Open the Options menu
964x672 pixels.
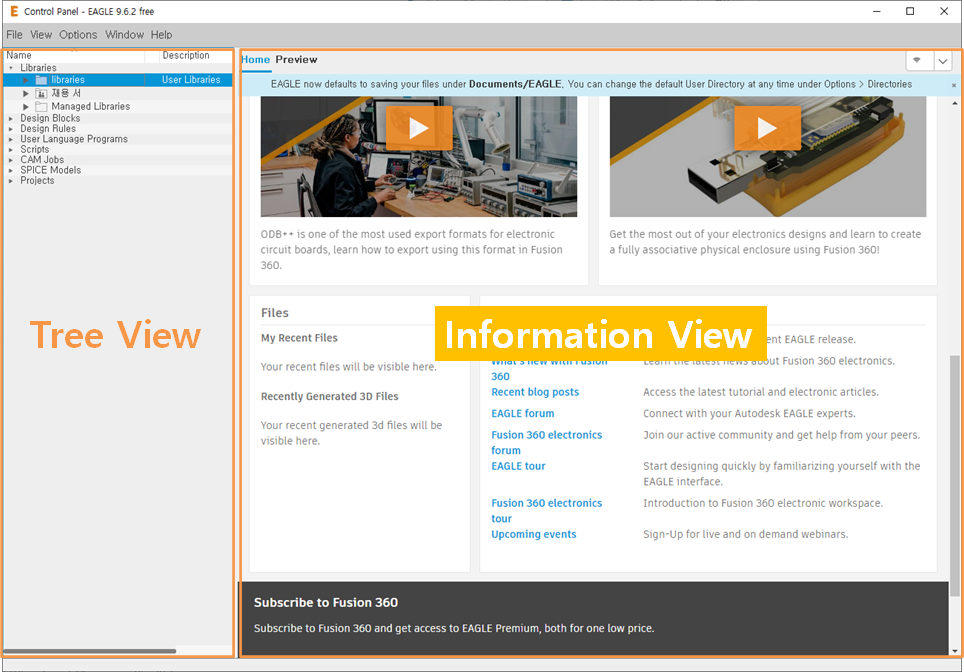78,34
